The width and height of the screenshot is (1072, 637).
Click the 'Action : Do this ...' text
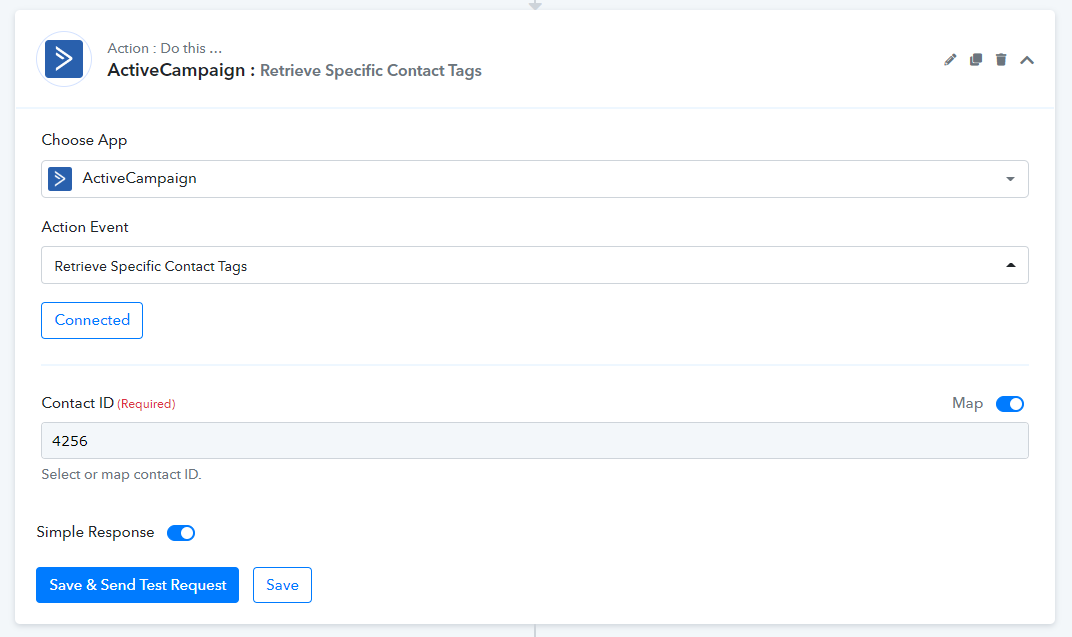tap(164, 49)
